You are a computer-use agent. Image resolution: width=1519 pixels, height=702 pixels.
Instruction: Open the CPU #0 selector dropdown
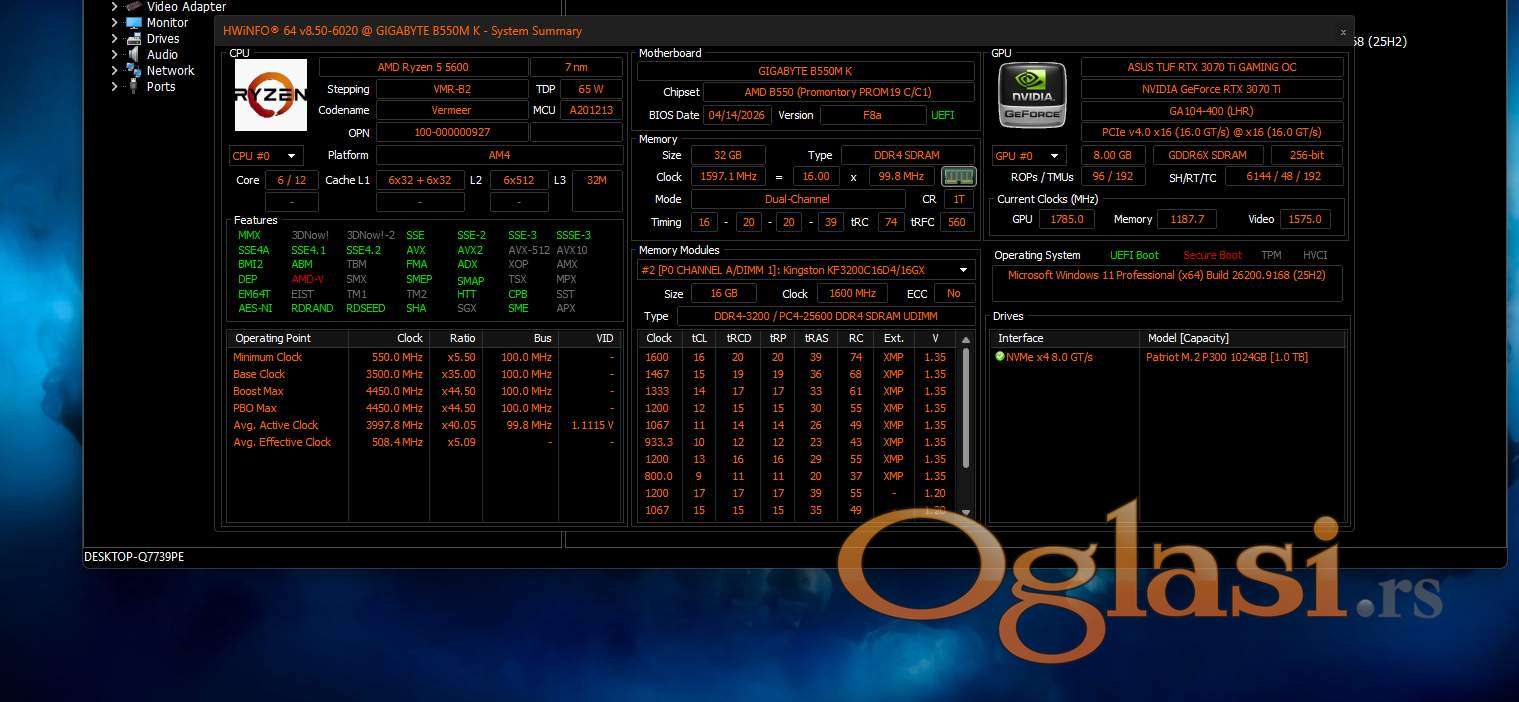266,156
